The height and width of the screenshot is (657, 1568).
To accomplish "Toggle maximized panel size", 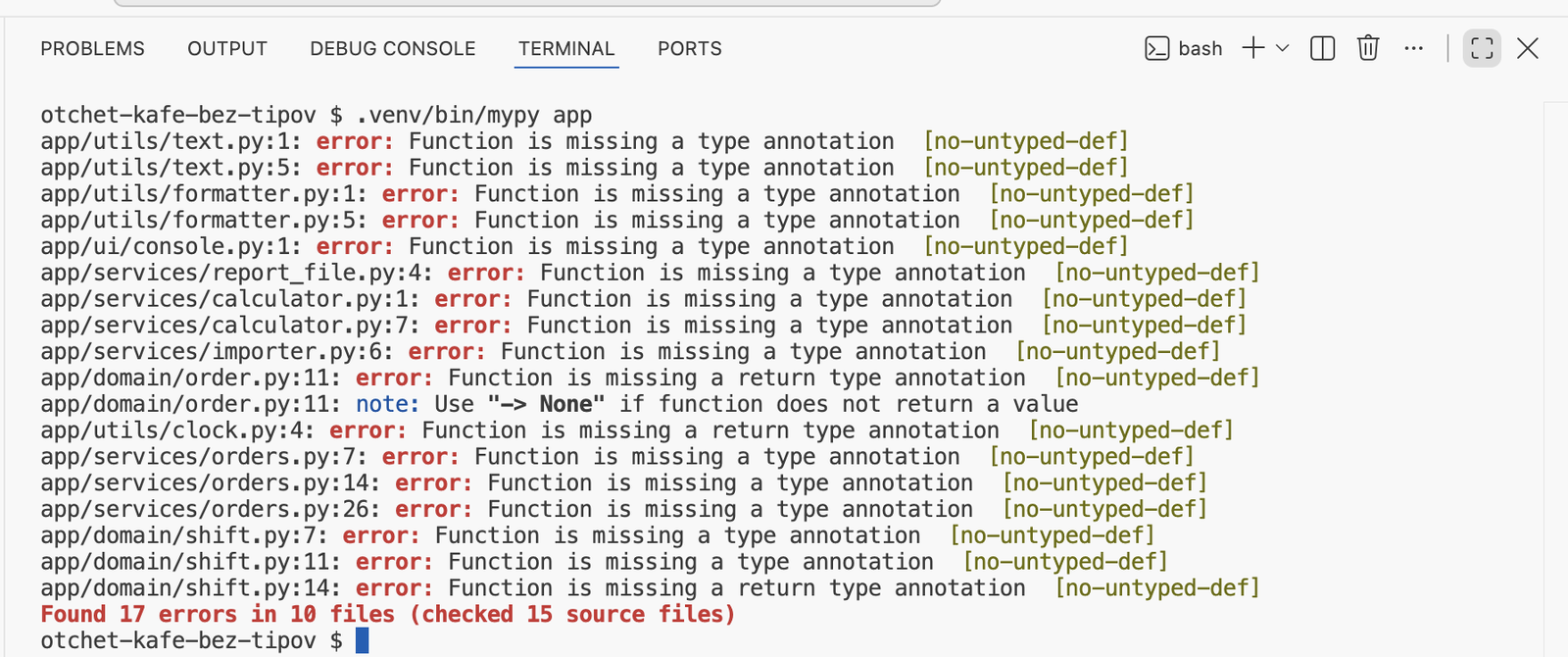I will tap(1482, 48).
